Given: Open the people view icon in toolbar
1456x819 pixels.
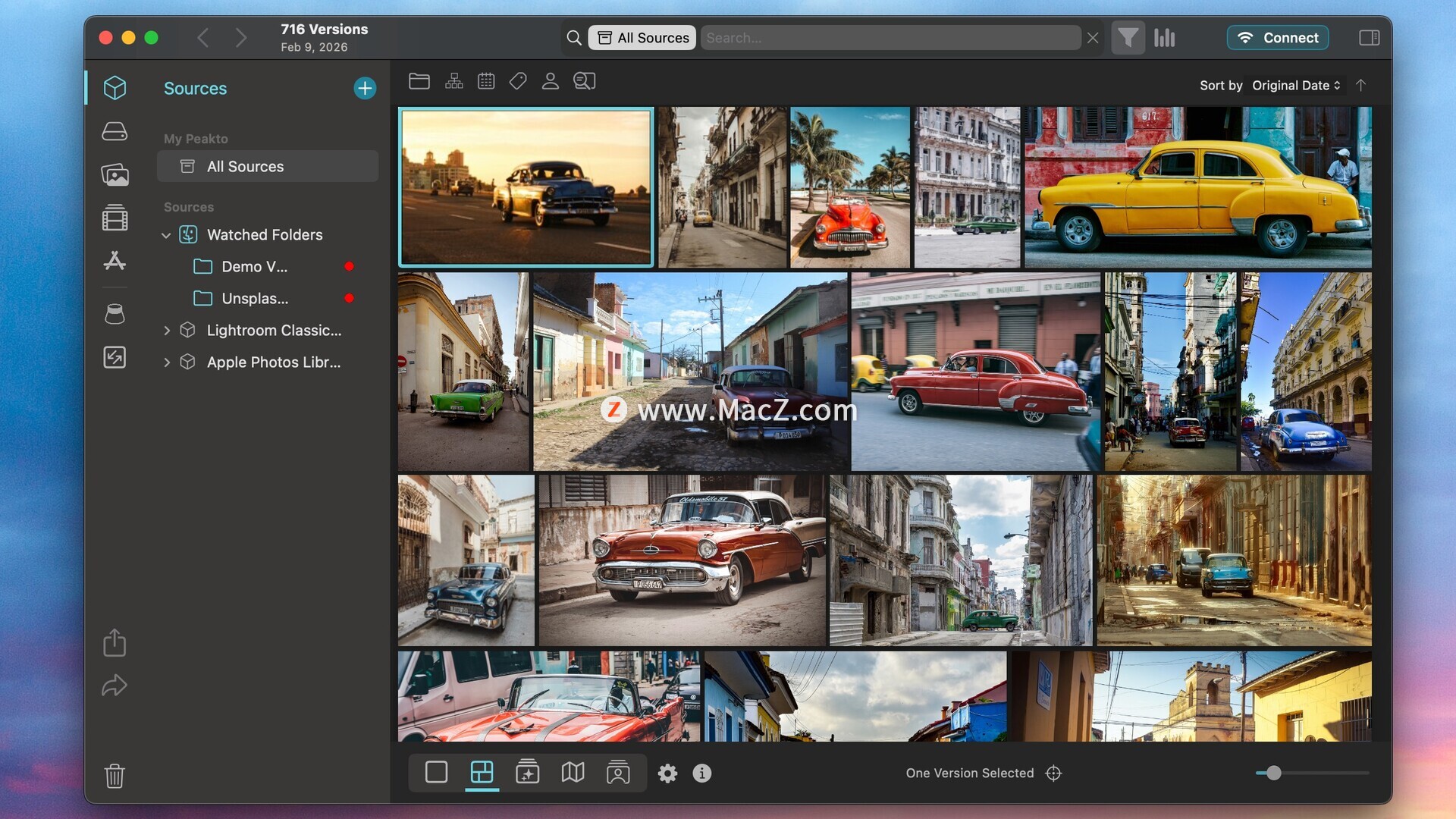Looking at the screenshot, I should [550, 81].
